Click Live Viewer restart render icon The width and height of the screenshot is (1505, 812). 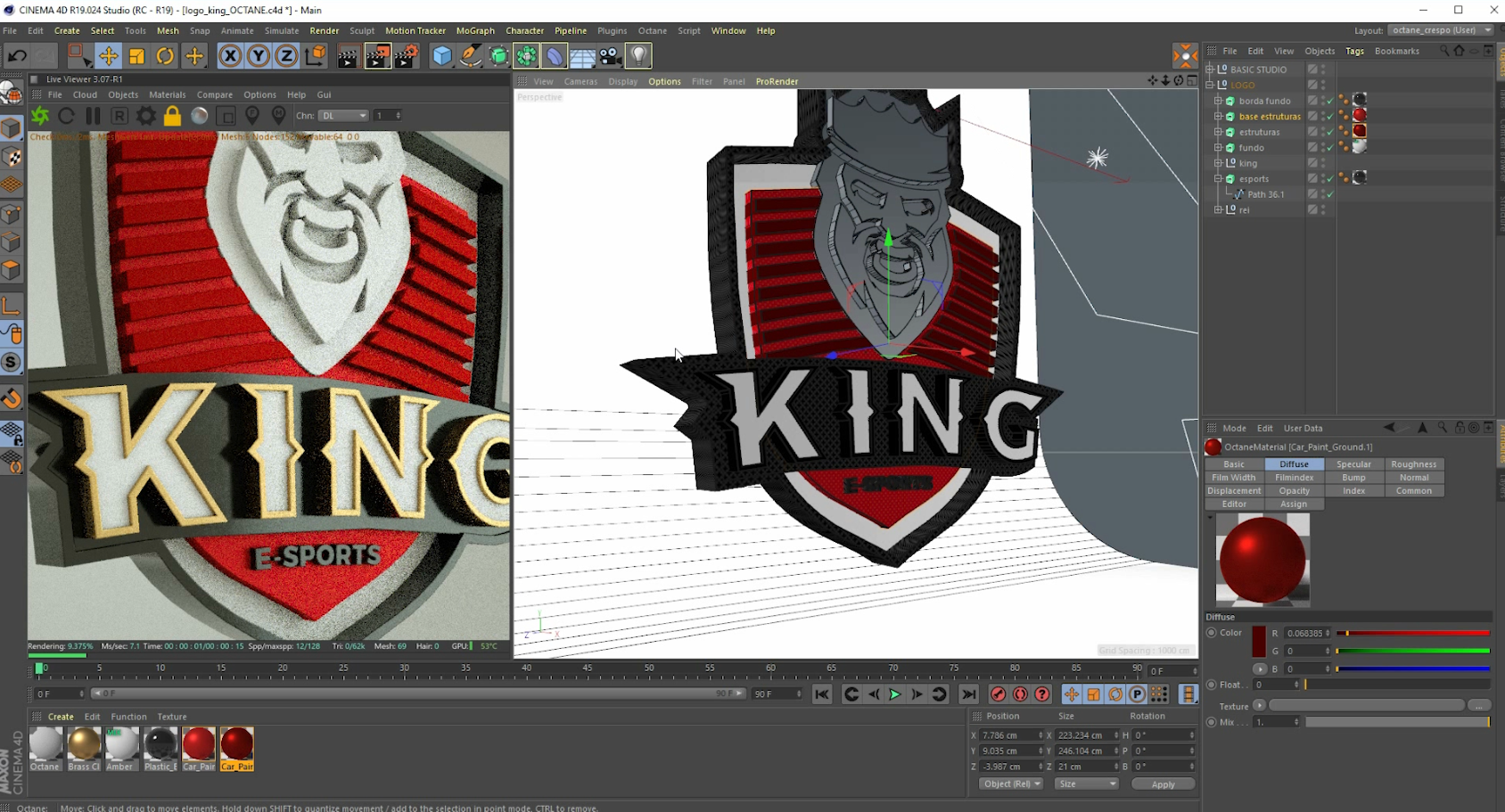66,116
